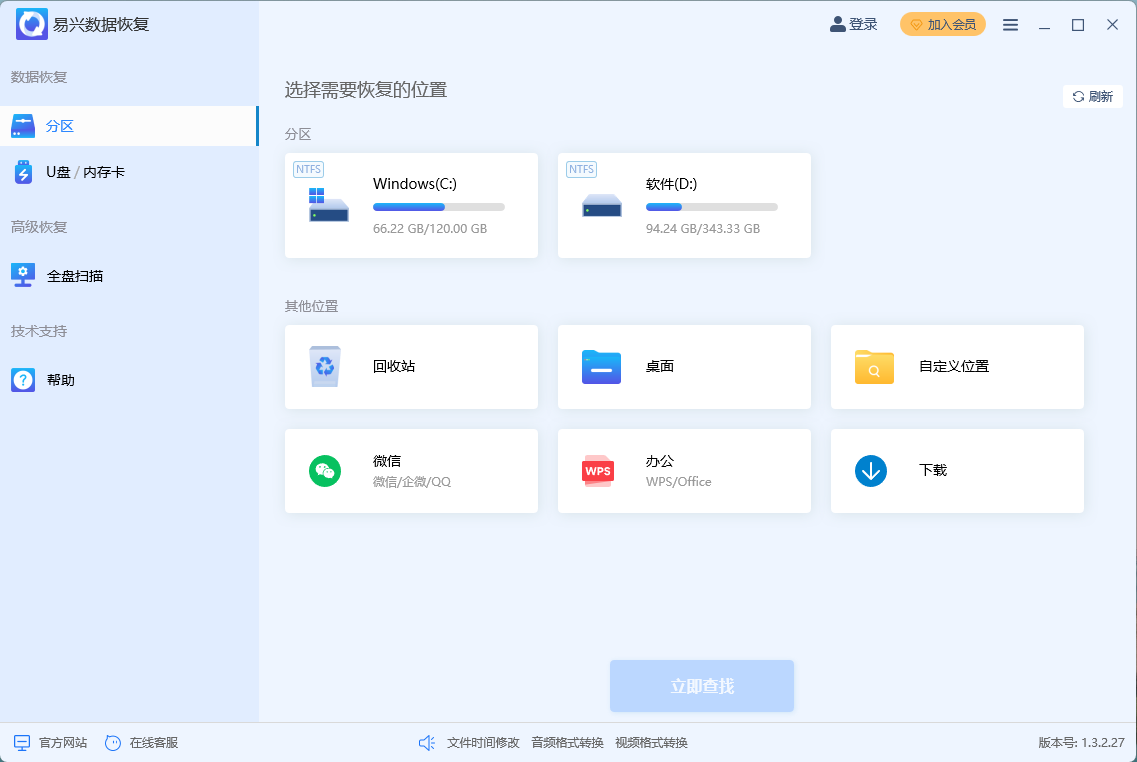Viewport: 1137px width, 762px height.
Task: Go to 全盘扫描 full disk scan
Action: (x=75, y=276)
